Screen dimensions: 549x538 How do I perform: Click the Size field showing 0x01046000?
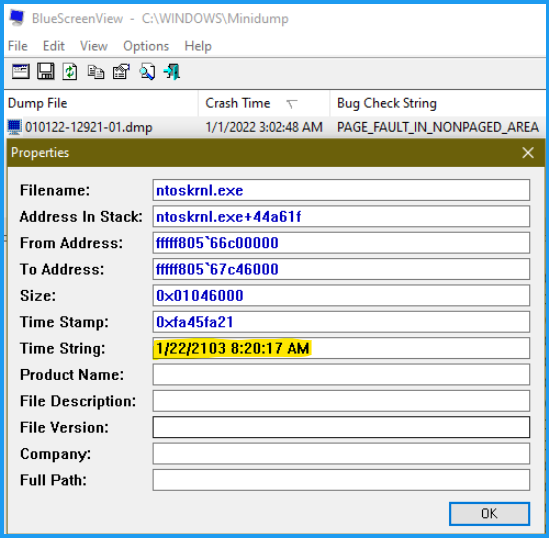tap(341, 295)
